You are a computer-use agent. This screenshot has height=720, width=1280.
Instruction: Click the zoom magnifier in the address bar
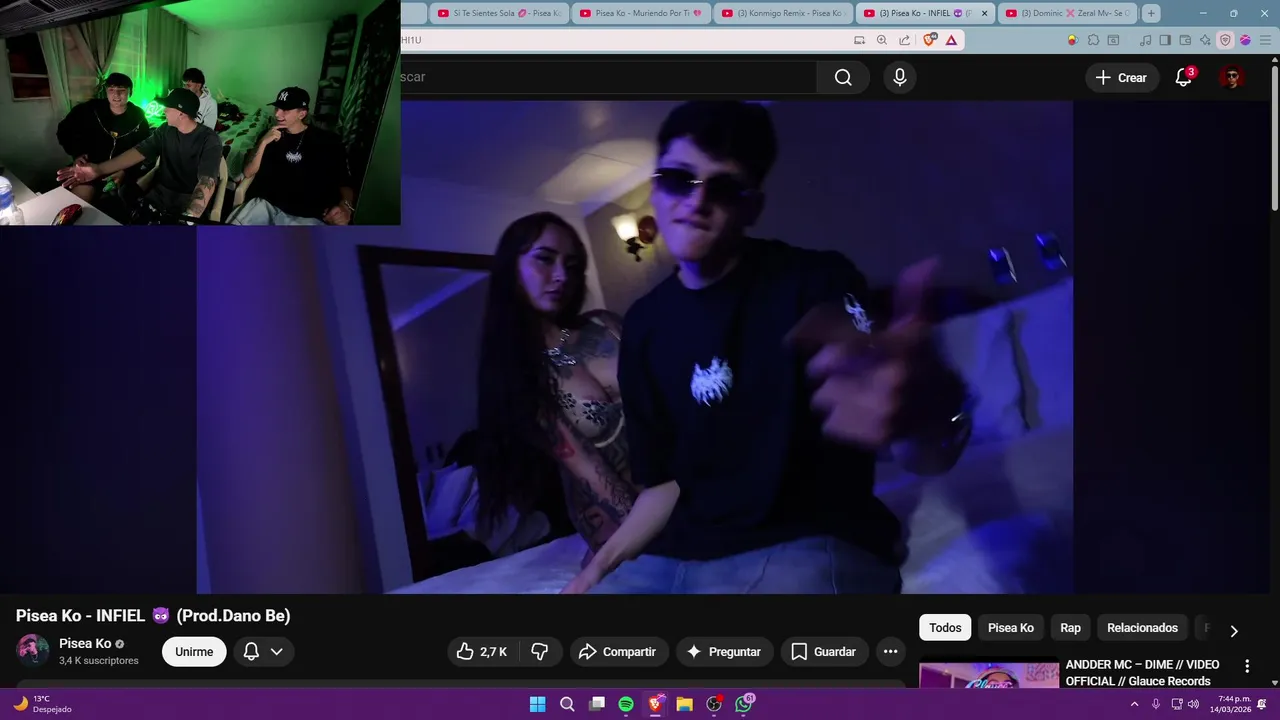881,40
